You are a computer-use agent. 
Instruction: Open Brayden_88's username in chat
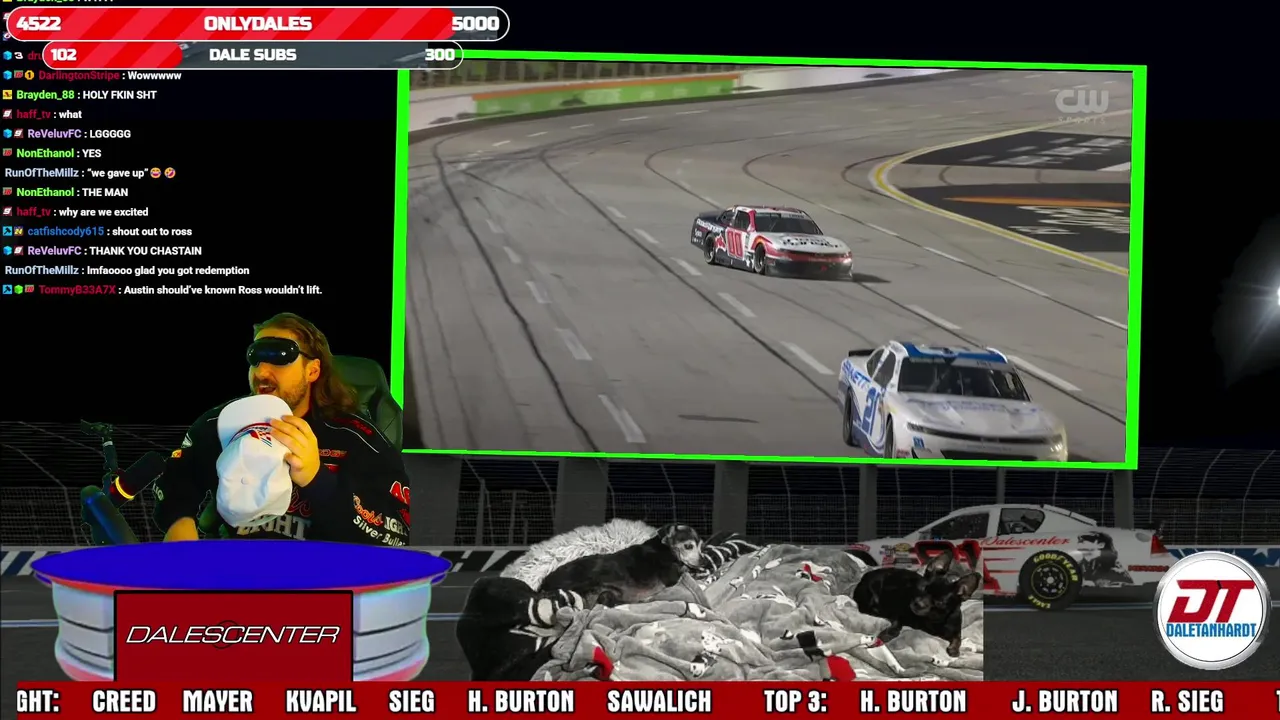[x=45, y=95]
